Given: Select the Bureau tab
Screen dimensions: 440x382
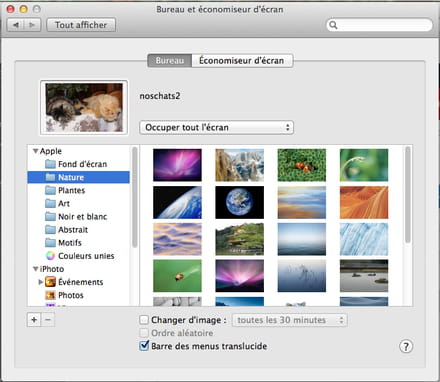Looking at the screenshot, I should (170, 61).
